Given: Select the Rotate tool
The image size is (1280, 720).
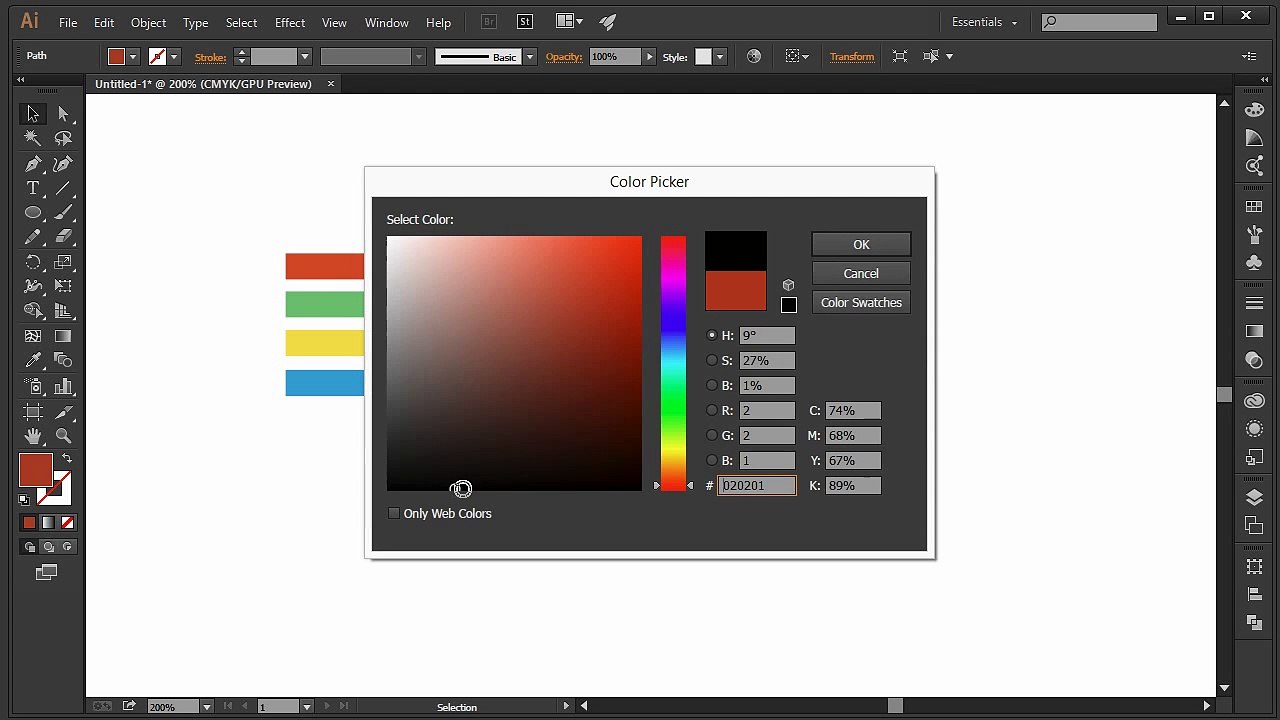Looking at the screenshot, I should [x=33, y=262].
